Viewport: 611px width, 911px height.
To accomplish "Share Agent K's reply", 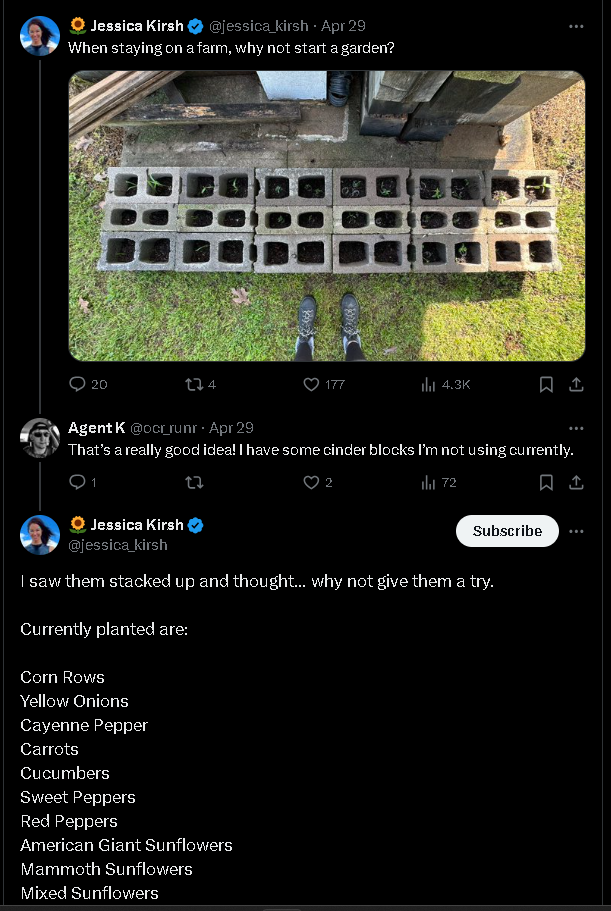I will pos(576,482).
